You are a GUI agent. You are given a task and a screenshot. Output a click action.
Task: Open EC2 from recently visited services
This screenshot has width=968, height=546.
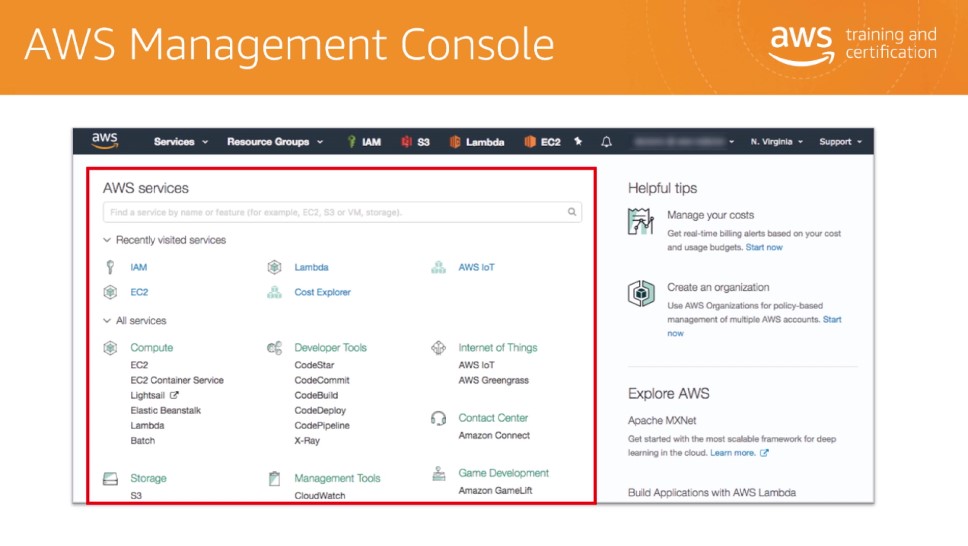coord(139,292)
